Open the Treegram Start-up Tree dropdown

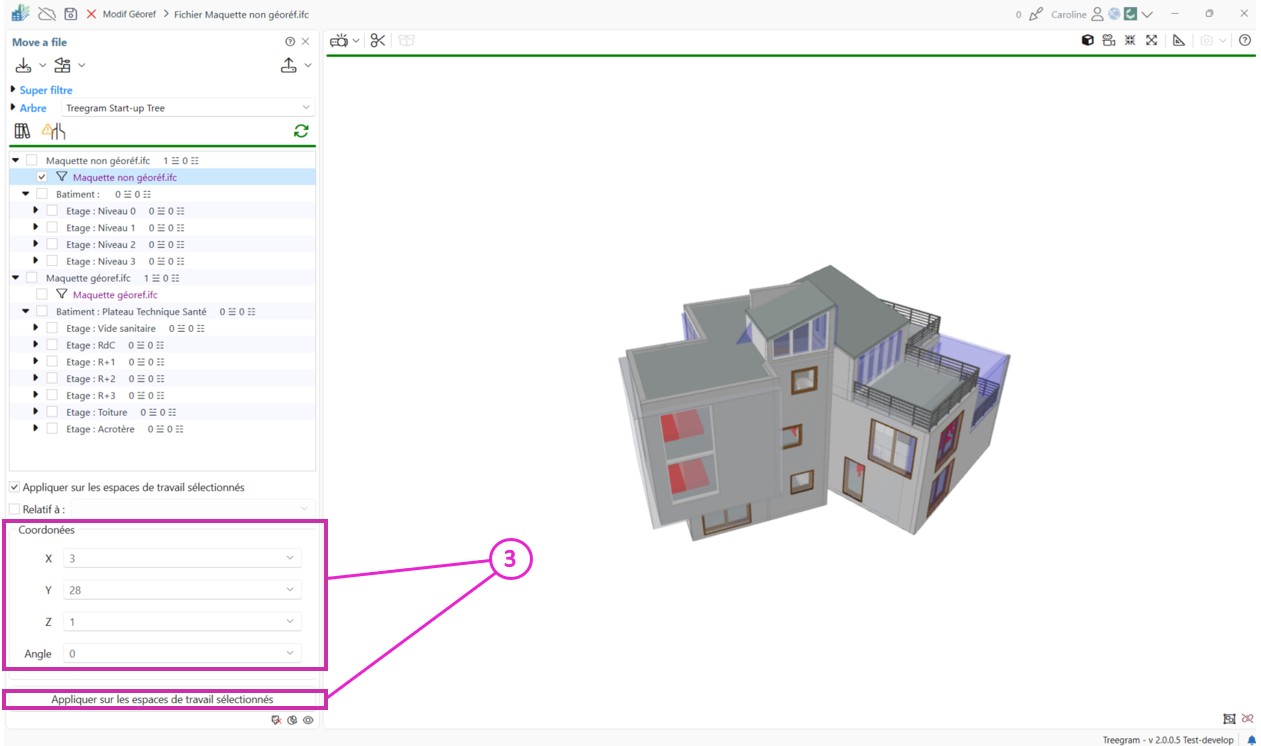188,108
